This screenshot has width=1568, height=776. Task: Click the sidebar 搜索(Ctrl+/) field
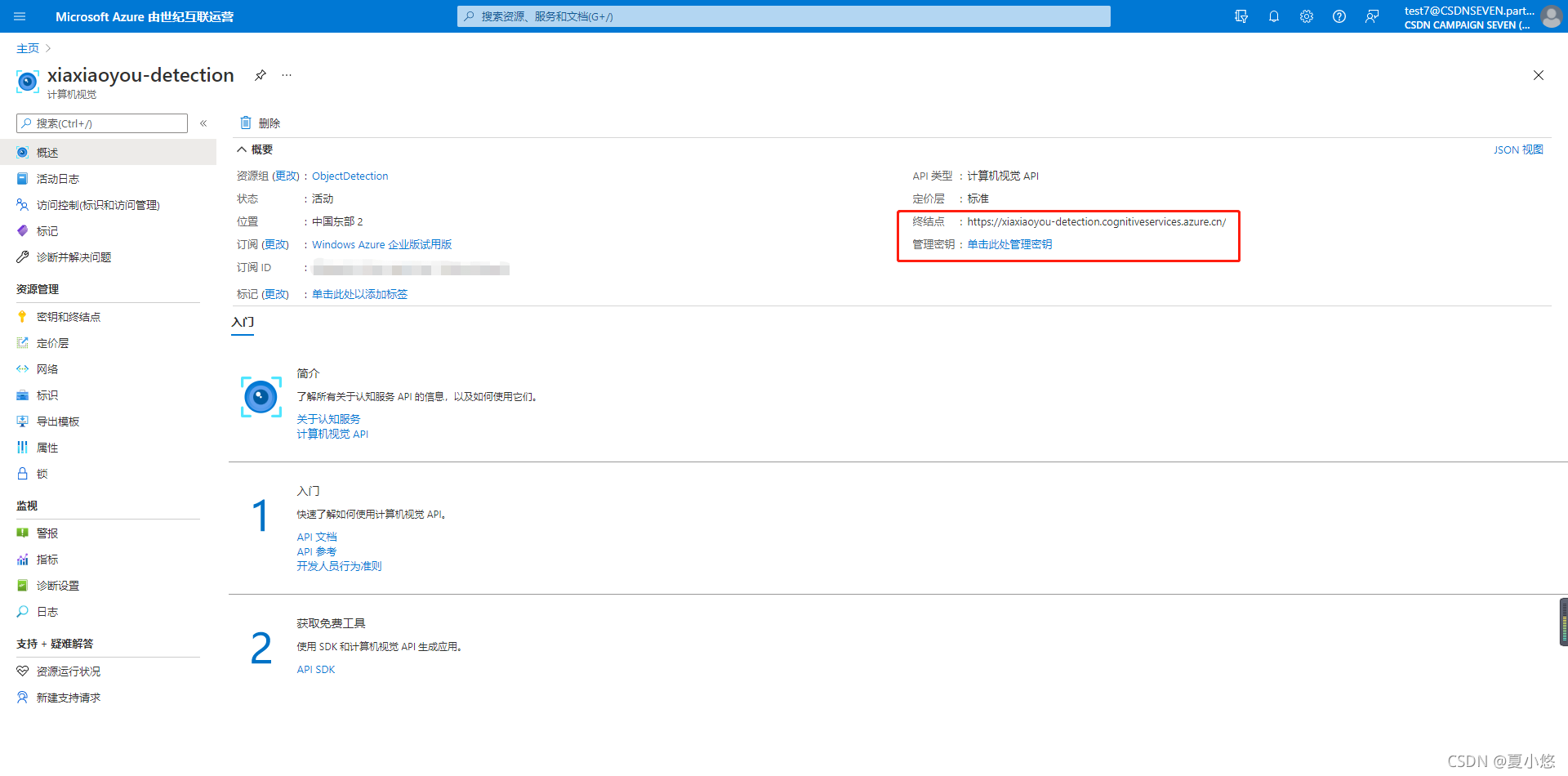102,123
